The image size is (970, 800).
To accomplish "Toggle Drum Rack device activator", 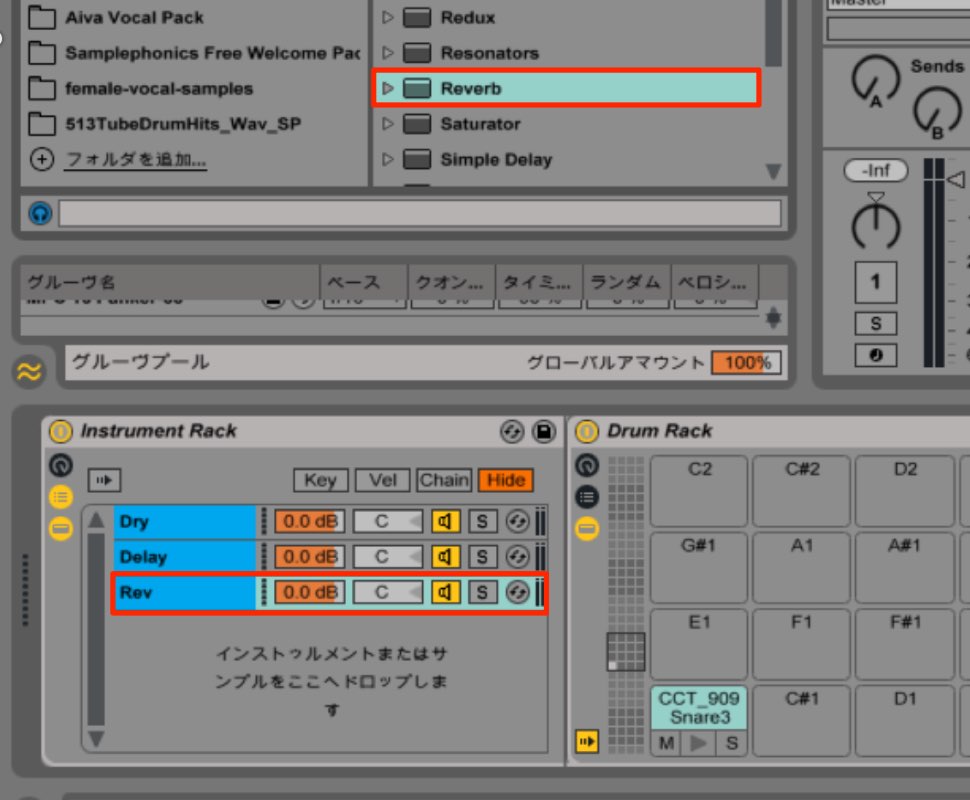I will tap(586, 431).
